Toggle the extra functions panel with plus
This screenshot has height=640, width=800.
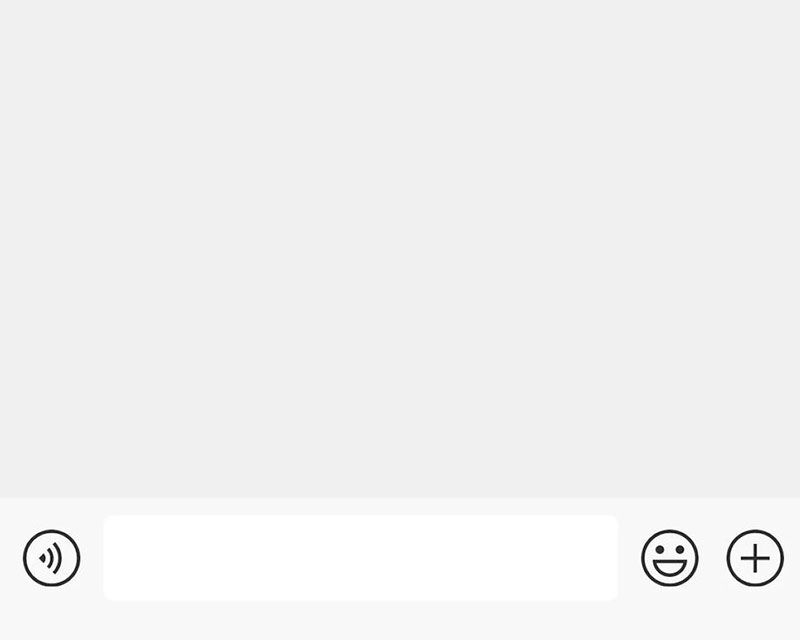click(x=755, y=558)
